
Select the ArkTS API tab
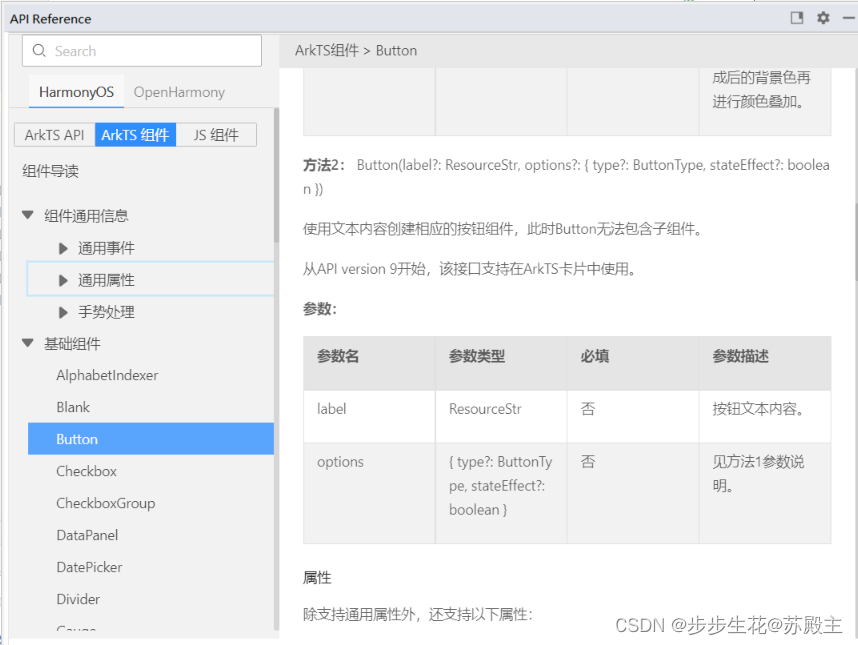coord(54,135)
